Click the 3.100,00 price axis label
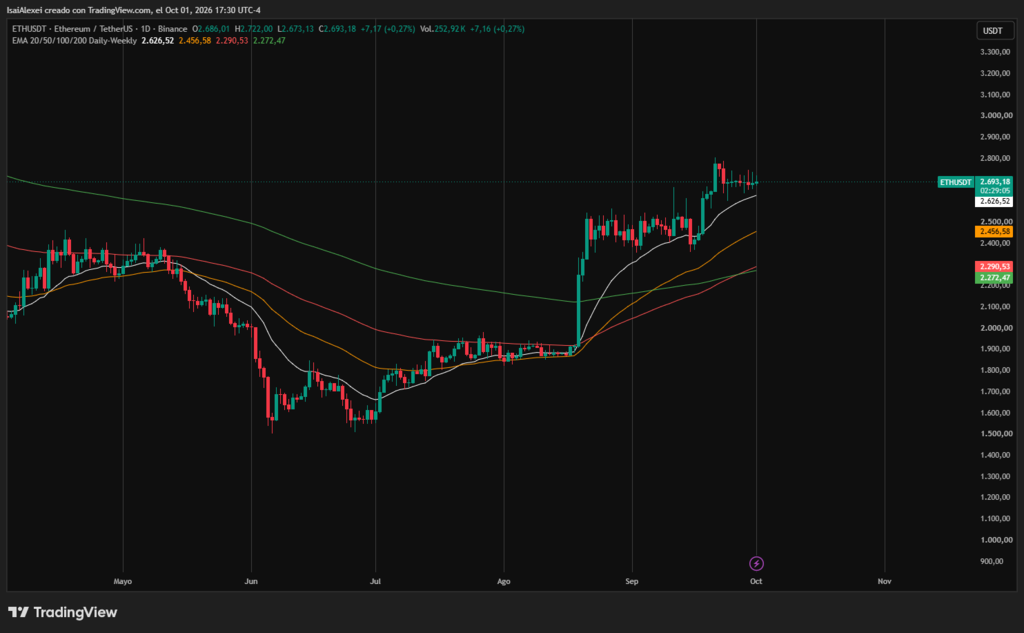Viewport: 1024px width, 633px height. [995, 94]
